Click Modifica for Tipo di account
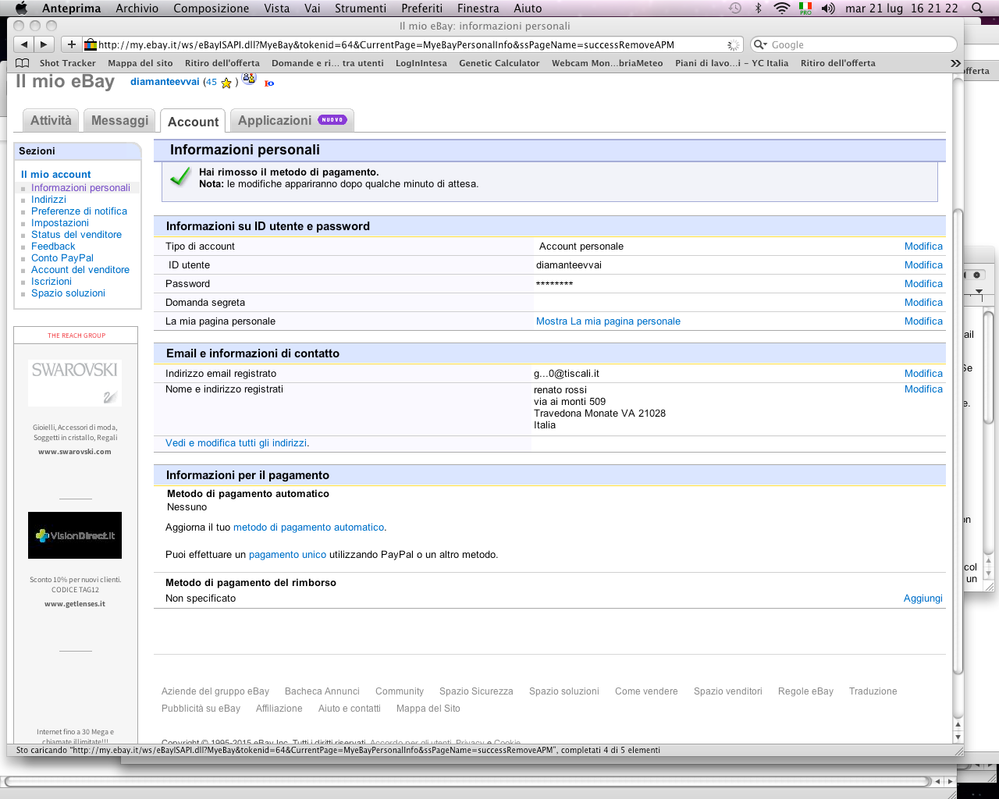 coord(923,246)
